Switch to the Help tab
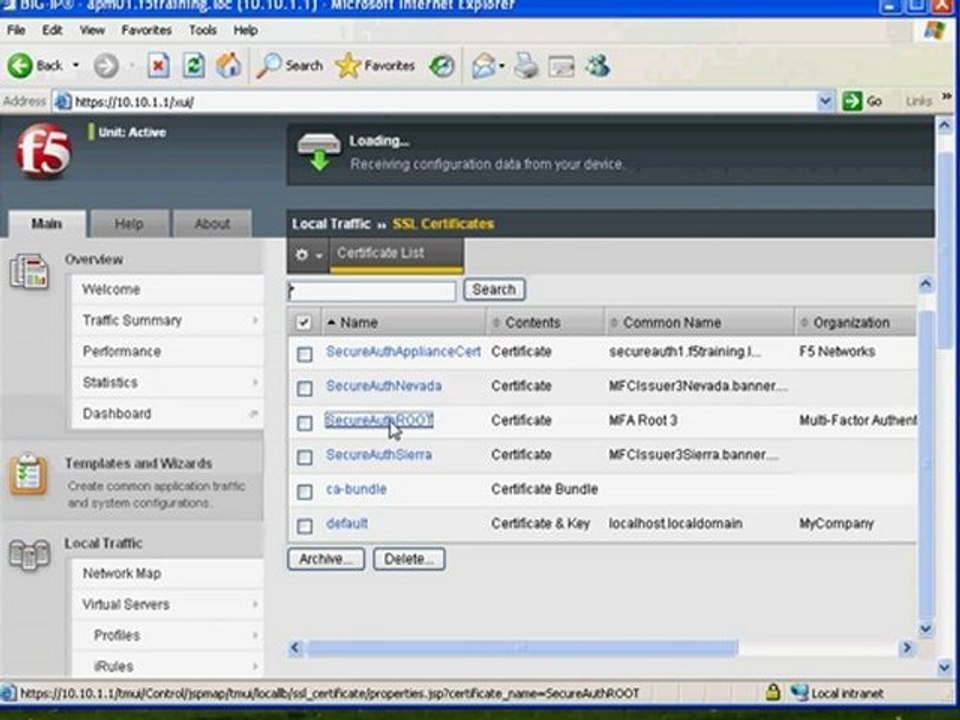This screenshot has height=720, width=960. (129, 223)
